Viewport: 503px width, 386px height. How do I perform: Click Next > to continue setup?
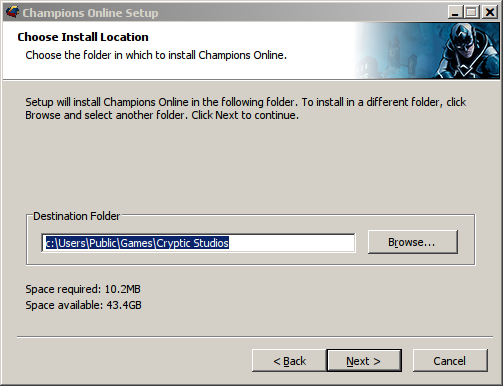tap(364, 360)
